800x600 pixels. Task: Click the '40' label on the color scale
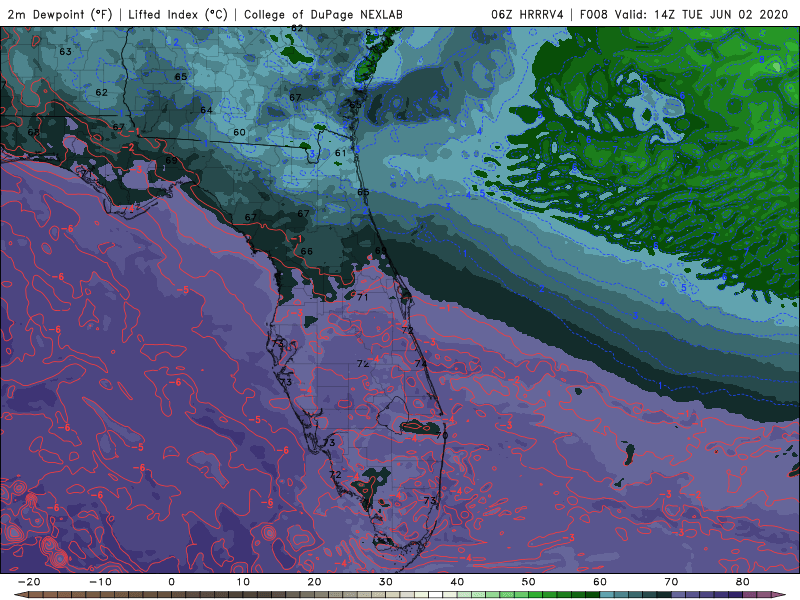click(x=457, y=582)
